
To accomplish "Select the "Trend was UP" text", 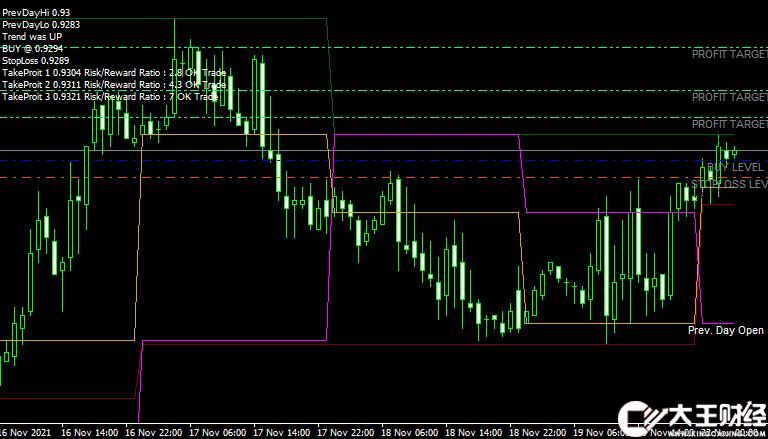I will (32, 36).
